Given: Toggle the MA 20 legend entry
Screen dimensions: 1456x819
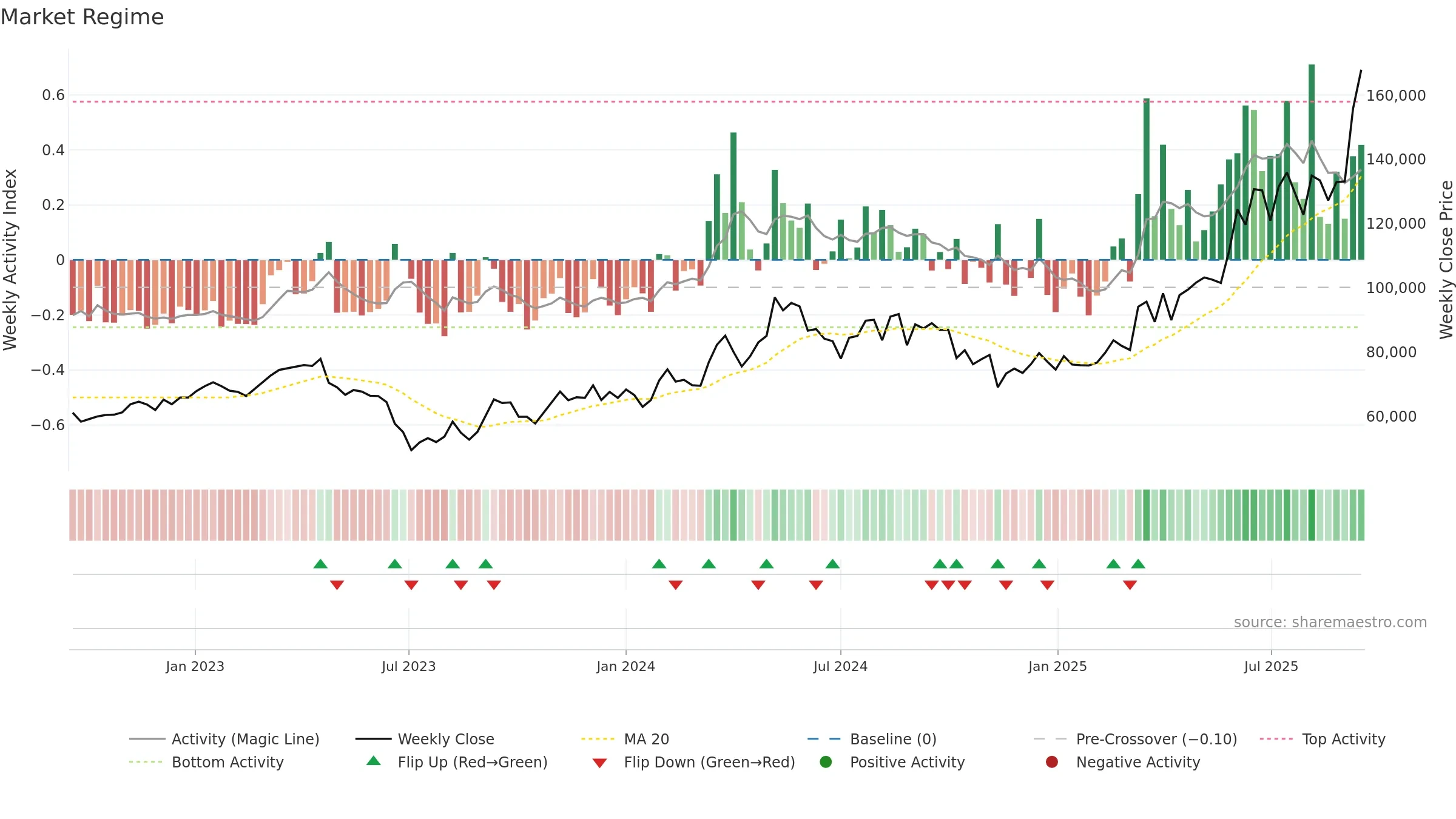Looking at the screenshot, I should [625, 739].
